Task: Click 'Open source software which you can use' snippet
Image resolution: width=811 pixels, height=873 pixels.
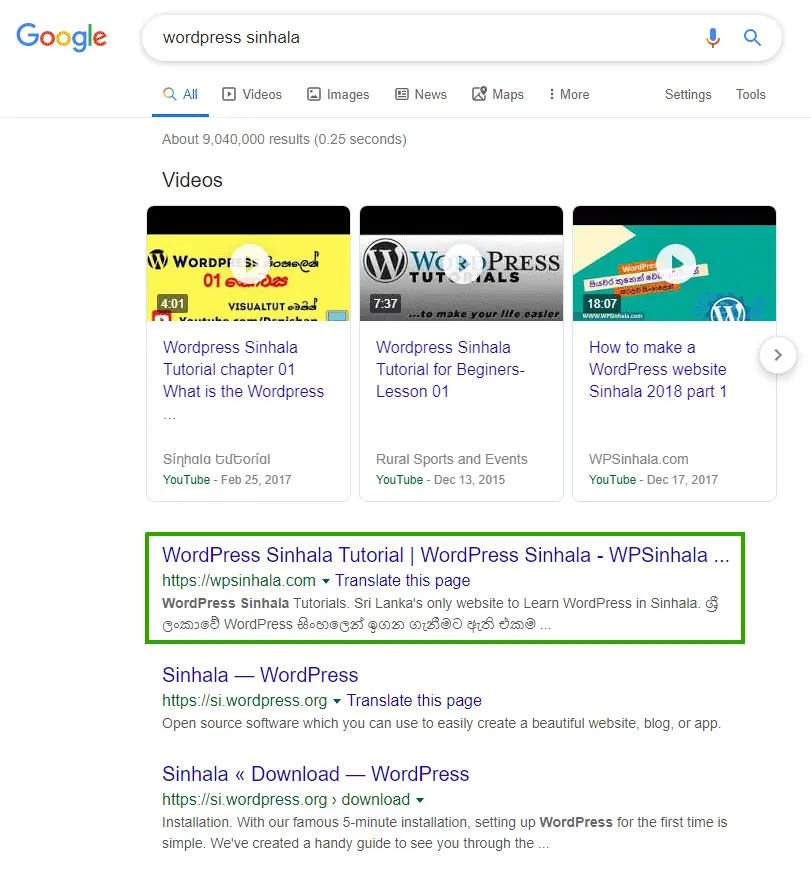Action: [x=441, y=723]
